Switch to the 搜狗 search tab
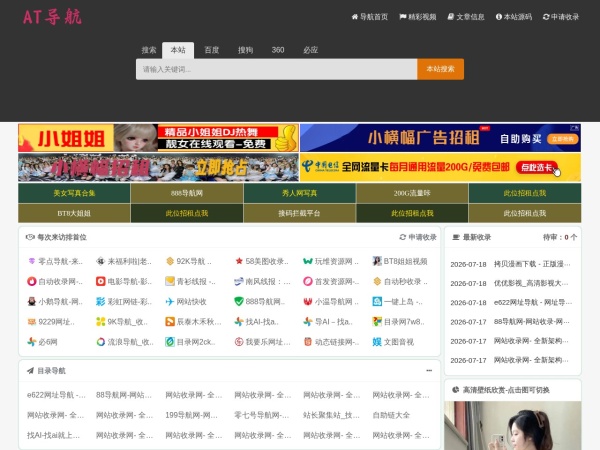 [245, 50]
